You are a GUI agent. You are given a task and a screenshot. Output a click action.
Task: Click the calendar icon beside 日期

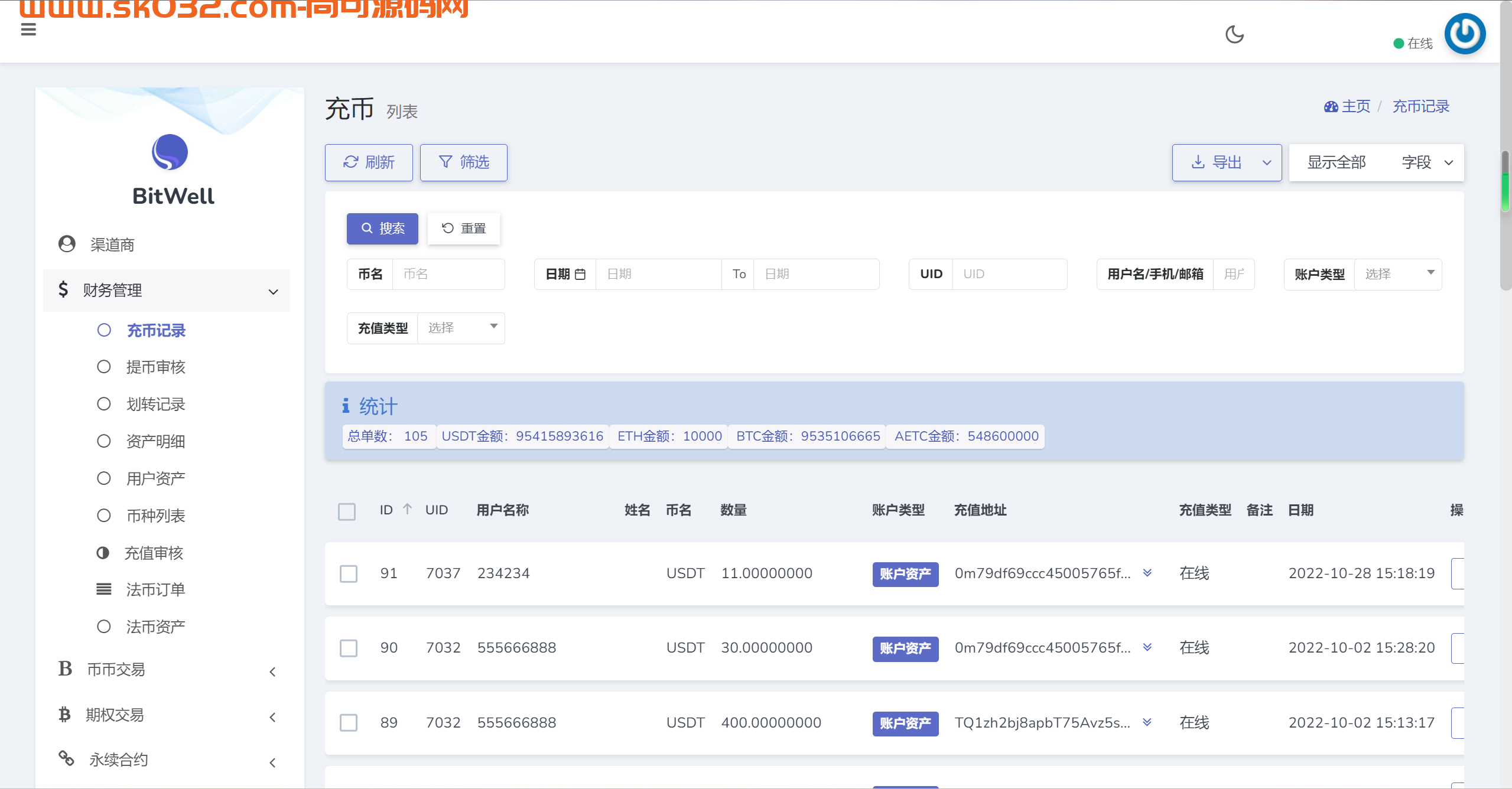pyautogui.click(x=580, y=274)
